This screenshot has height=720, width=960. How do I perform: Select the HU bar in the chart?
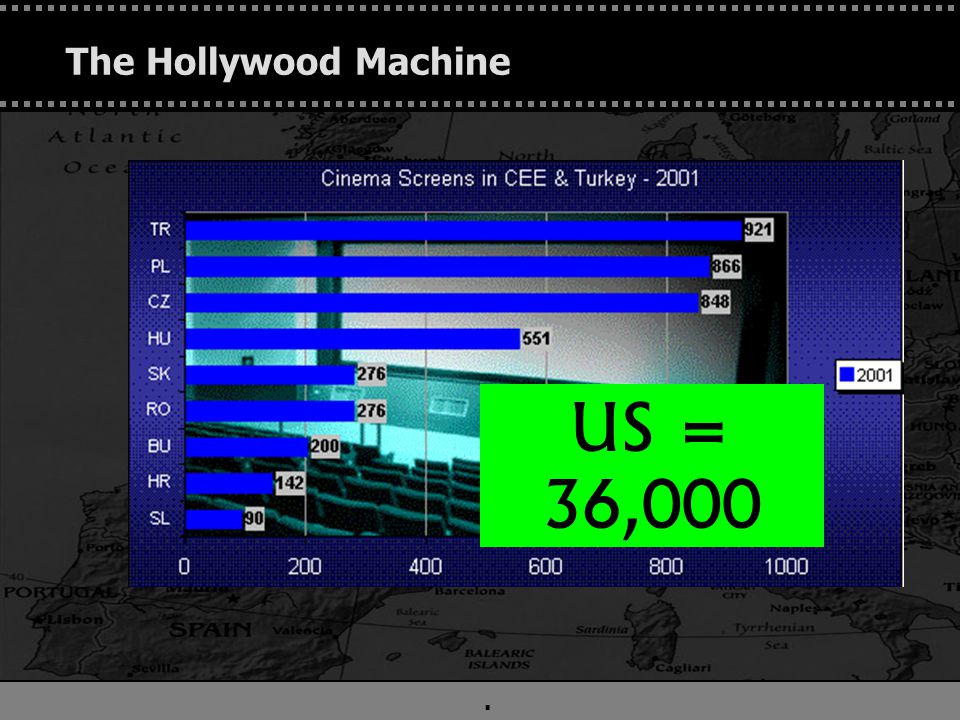tap(353, 339)
